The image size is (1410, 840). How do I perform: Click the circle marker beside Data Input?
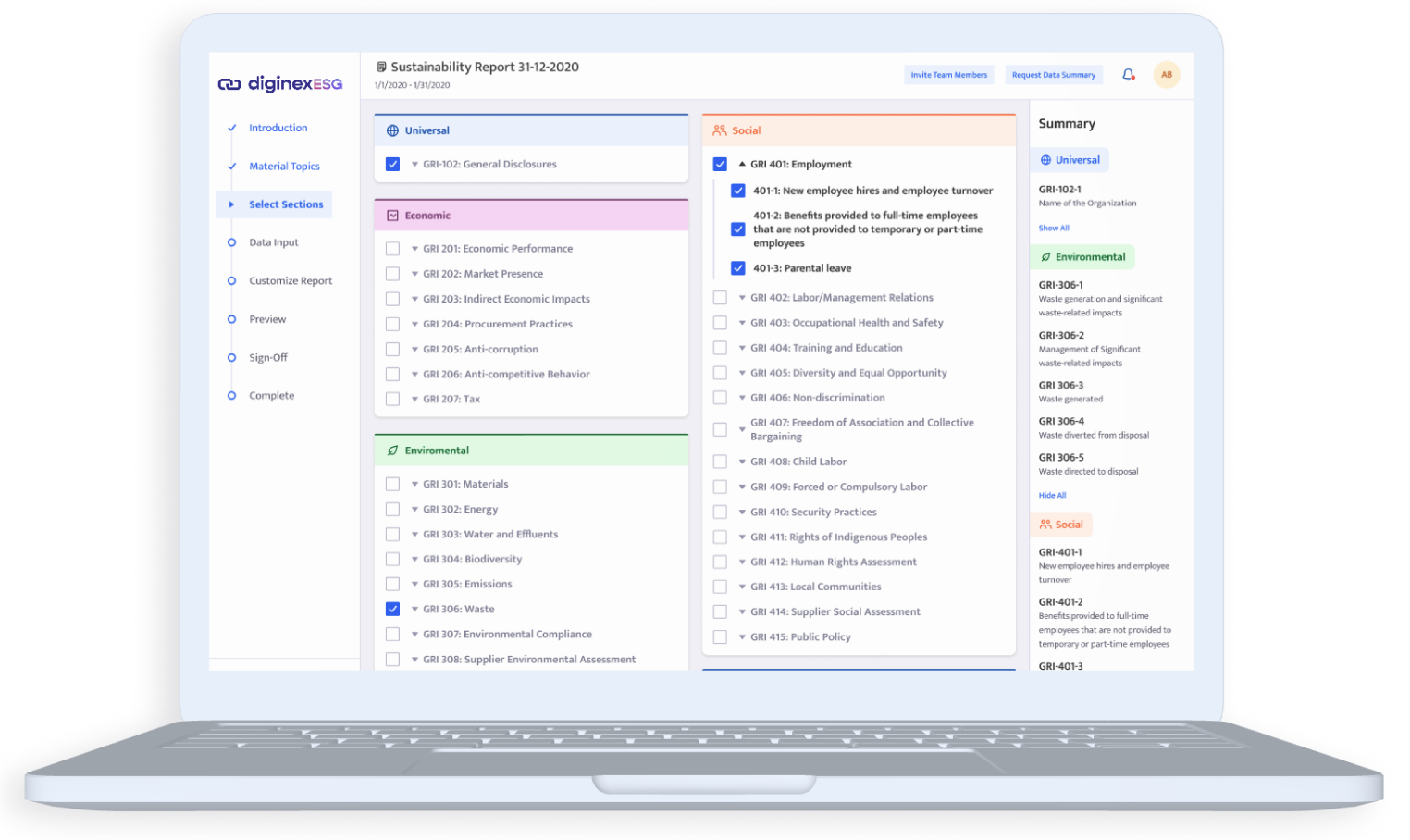coord(231,242)
